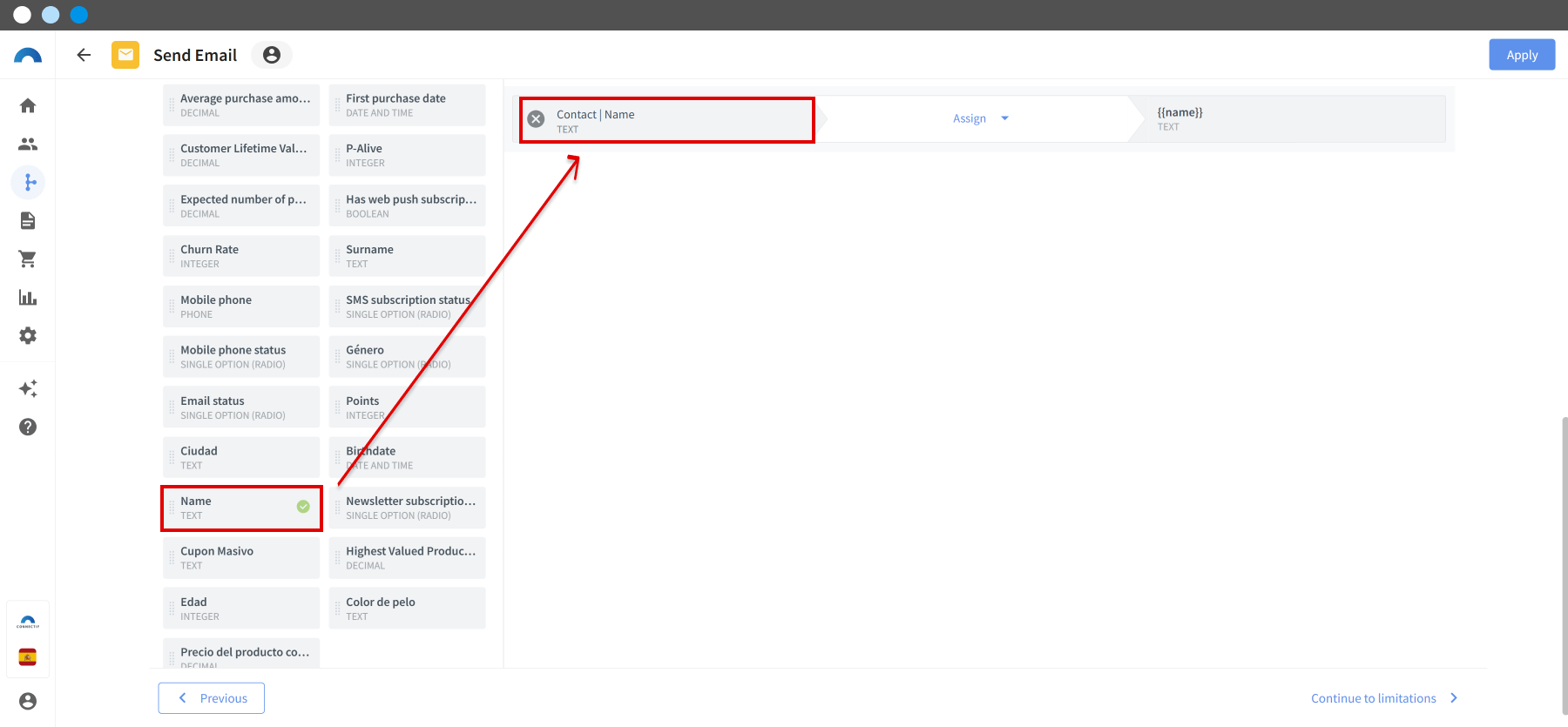Select the Customer Lifetime Value field
Viewport: 1568px width, 727px height.
[x=241, y=155]
